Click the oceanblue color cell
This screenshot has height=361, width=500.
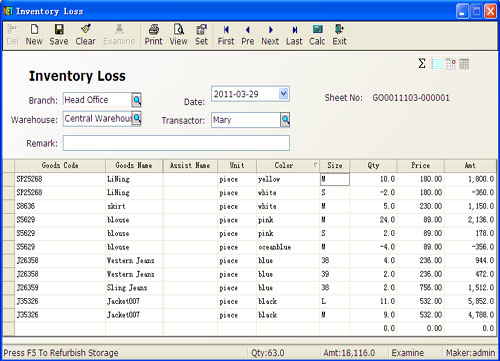point(288,247)
